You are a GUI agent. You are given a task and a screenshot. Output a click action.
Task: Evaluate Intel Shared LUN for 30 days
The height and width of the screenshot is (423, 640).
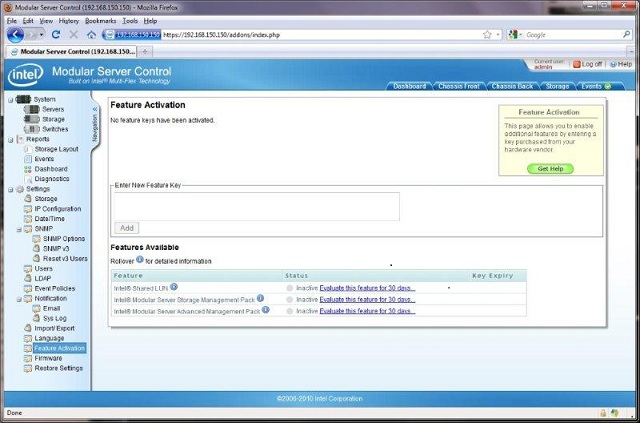(x=367, y=288)
